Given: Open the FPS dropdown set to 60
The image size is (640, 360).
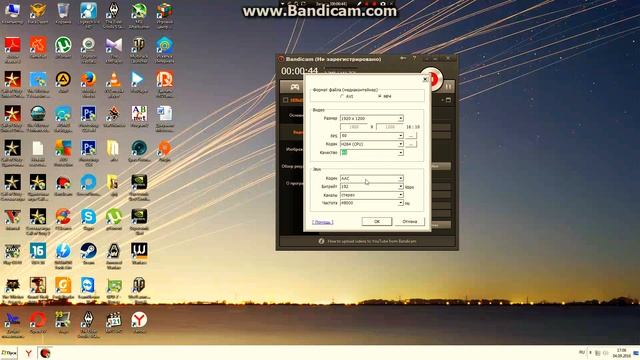Looking at the screenshot, I should (371, 136).
